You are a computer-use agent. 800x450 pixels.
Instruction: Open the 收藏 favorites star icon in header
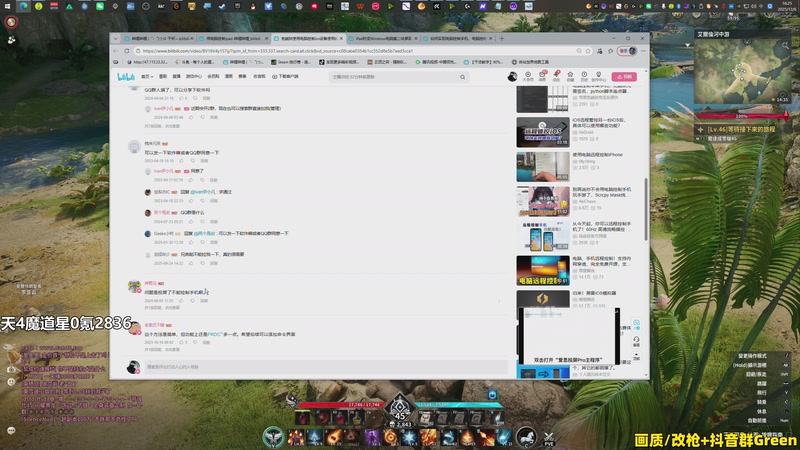[570, 77]
